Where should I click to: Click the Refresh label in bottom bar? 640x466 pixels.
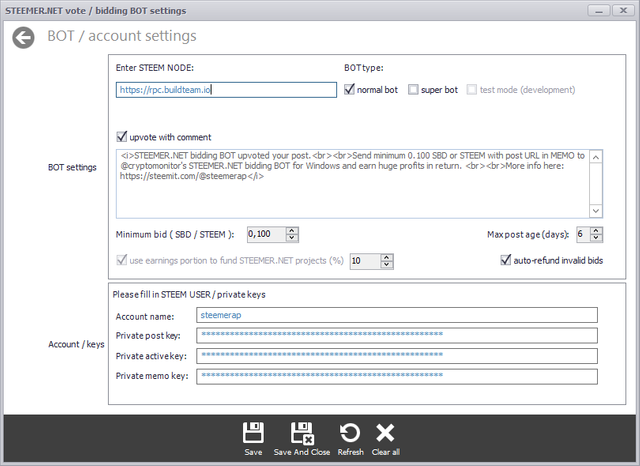[x=351, y=452]
